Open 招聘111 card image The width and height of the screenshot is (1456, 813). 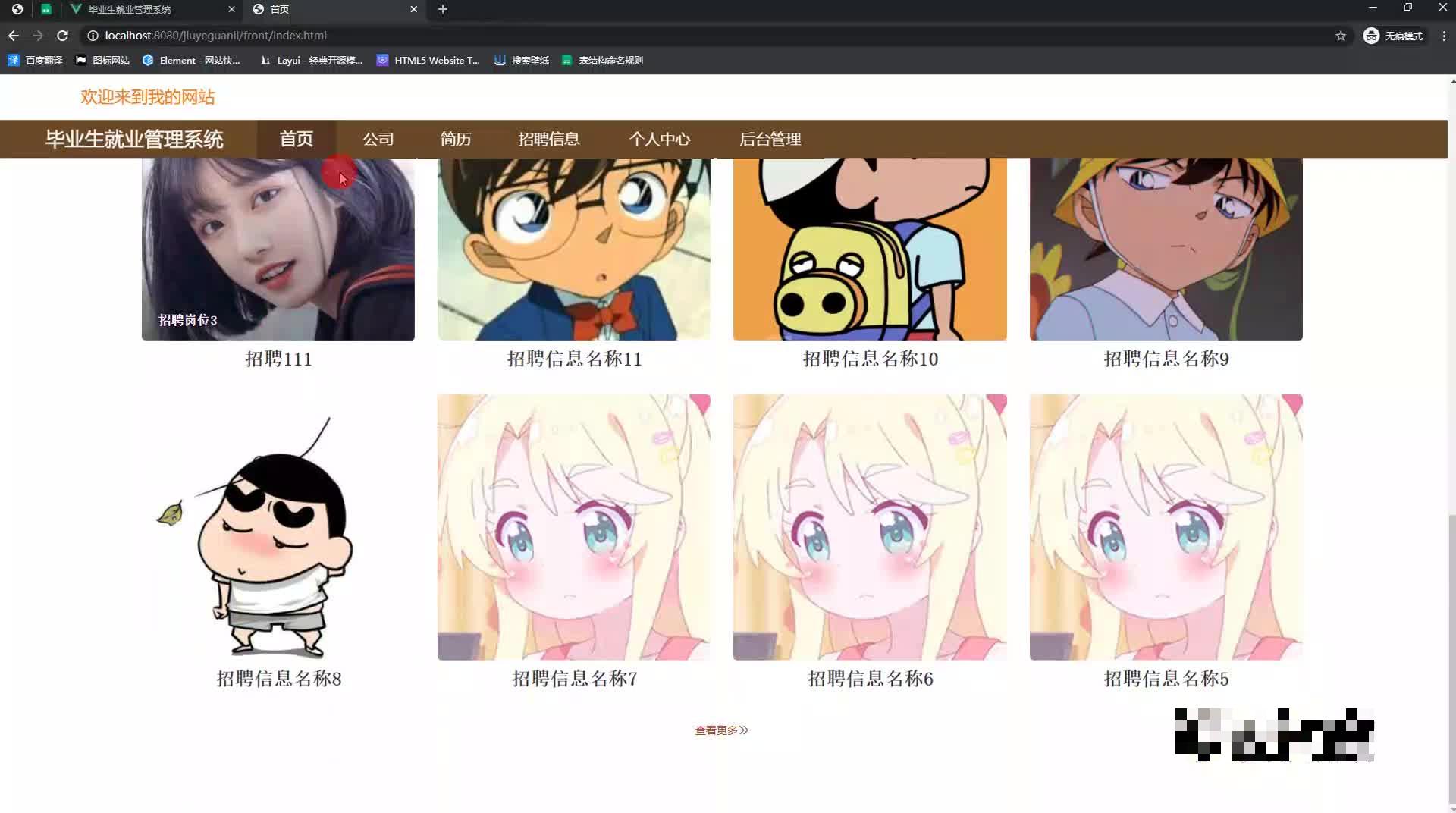point(278,249)
